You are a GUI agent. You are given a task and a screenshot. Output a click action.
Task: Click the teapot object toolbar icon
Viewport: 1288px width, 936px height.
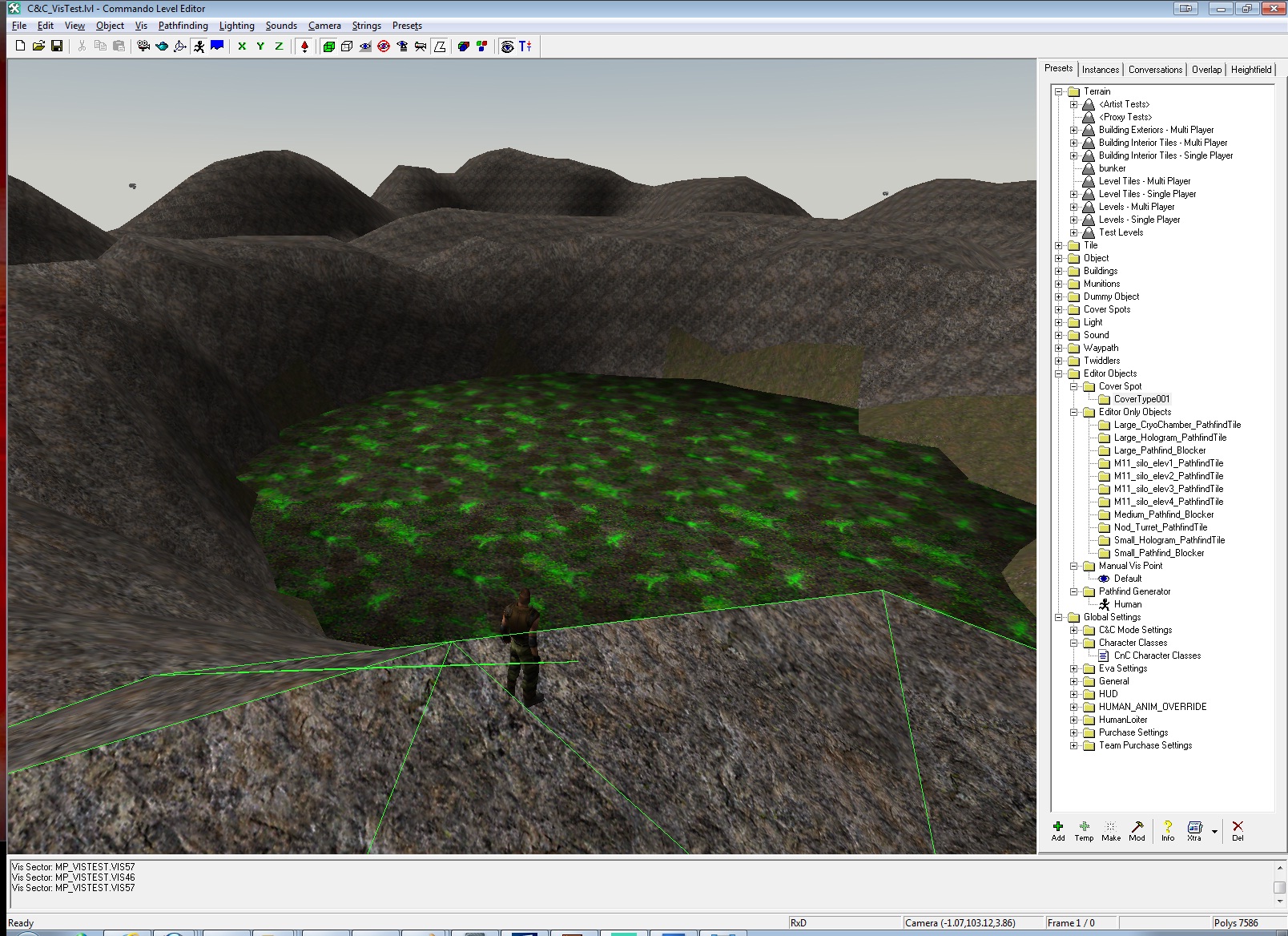coord(162,46)
